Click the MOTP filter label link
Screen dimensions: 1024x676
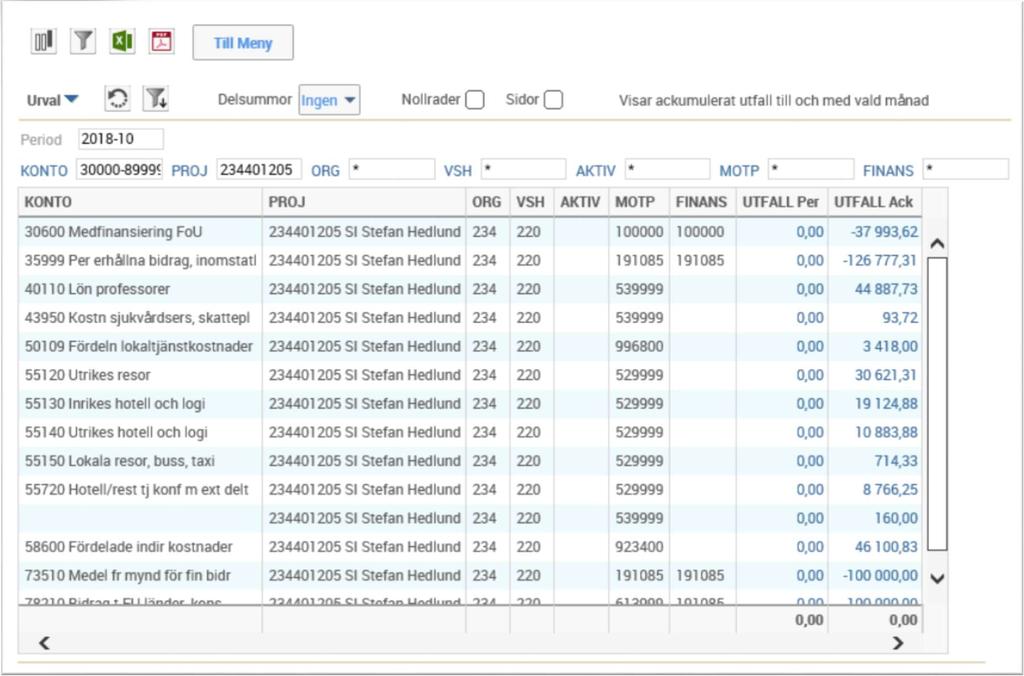click(x=739, y=171)
